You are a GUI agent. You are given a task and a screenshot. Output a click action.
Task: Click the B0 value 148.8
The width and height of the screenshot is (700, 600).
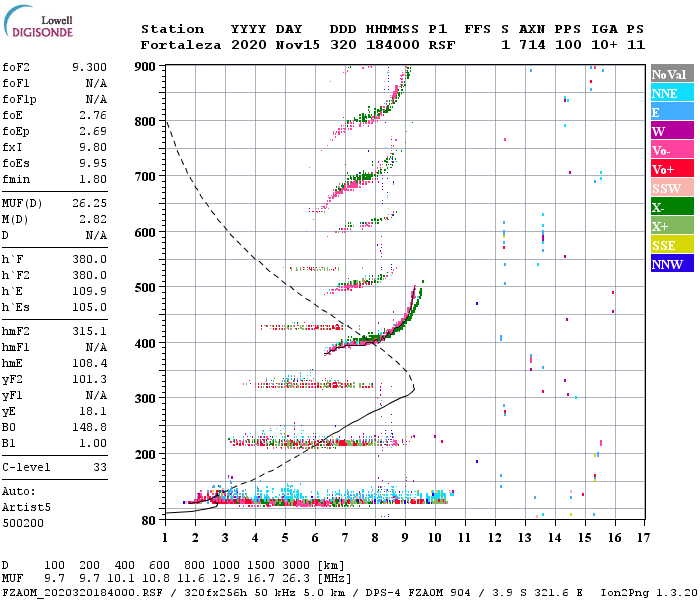pos(89,428)
